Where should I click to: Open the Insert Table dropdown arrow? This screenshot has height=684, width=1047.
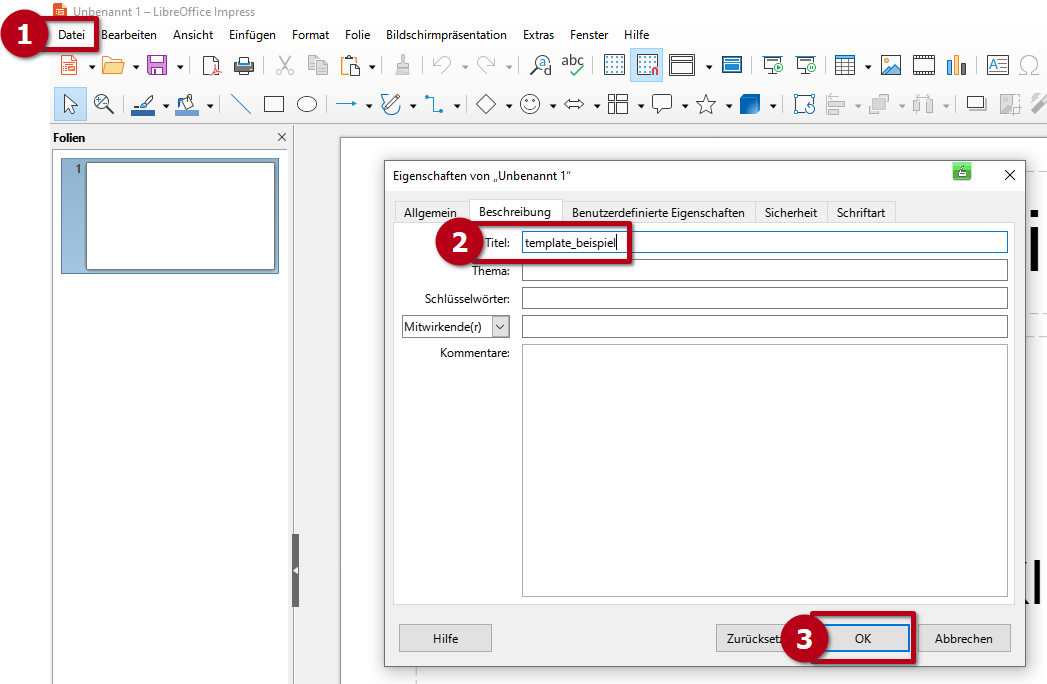(x=867, y=67)
